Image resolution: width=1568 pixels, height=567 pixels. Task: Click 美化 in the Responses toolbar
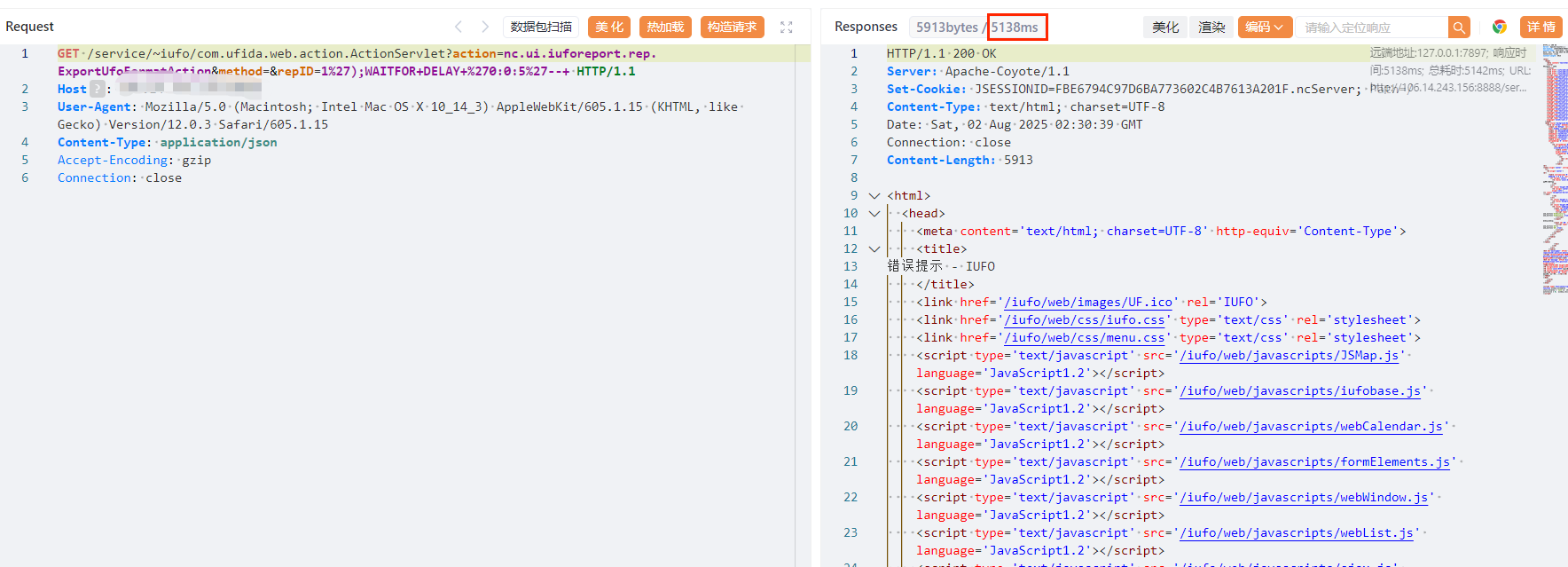(1165, 28)
